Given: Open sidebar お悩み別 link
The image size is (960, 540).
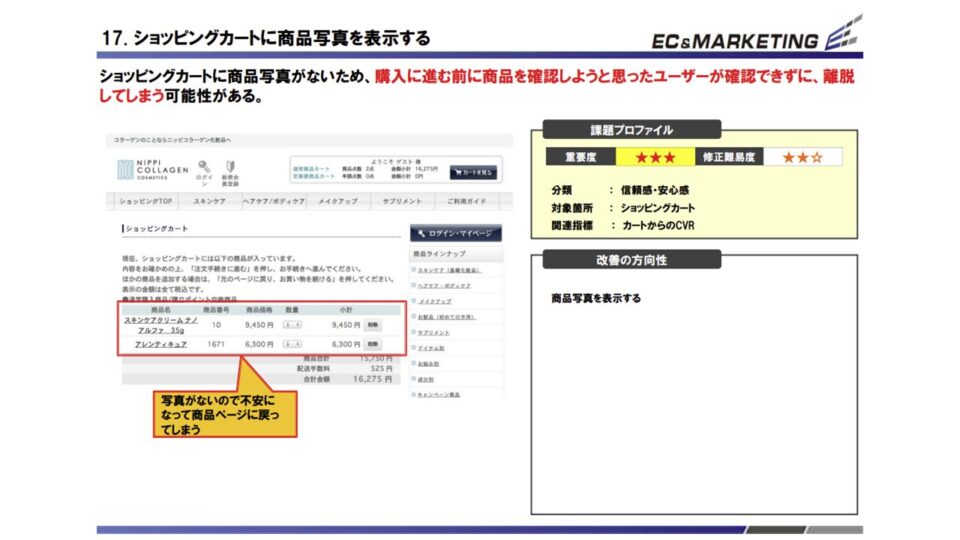Looking at the screenshot, I should point(428,364).
